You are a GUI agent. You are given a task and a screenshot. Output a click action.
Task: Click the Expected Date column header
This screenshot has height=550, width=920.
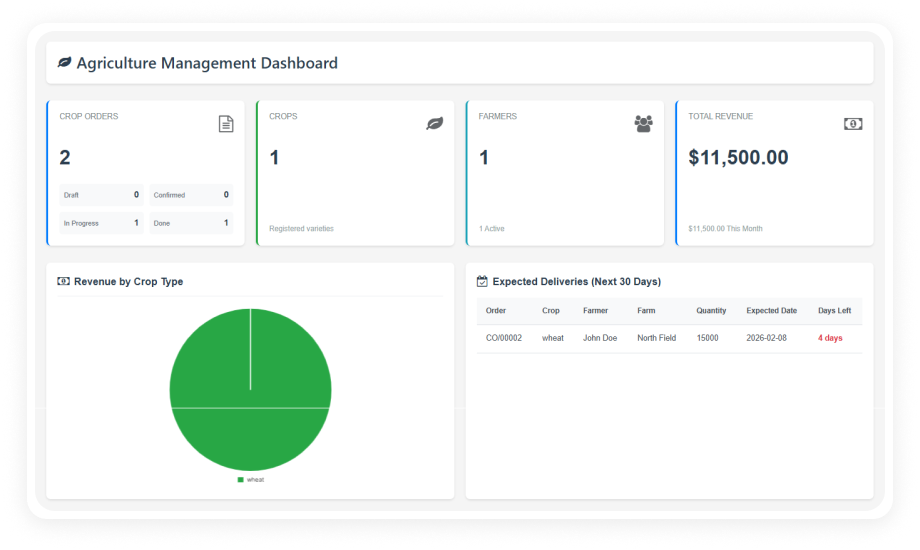[x=772, y=311]
